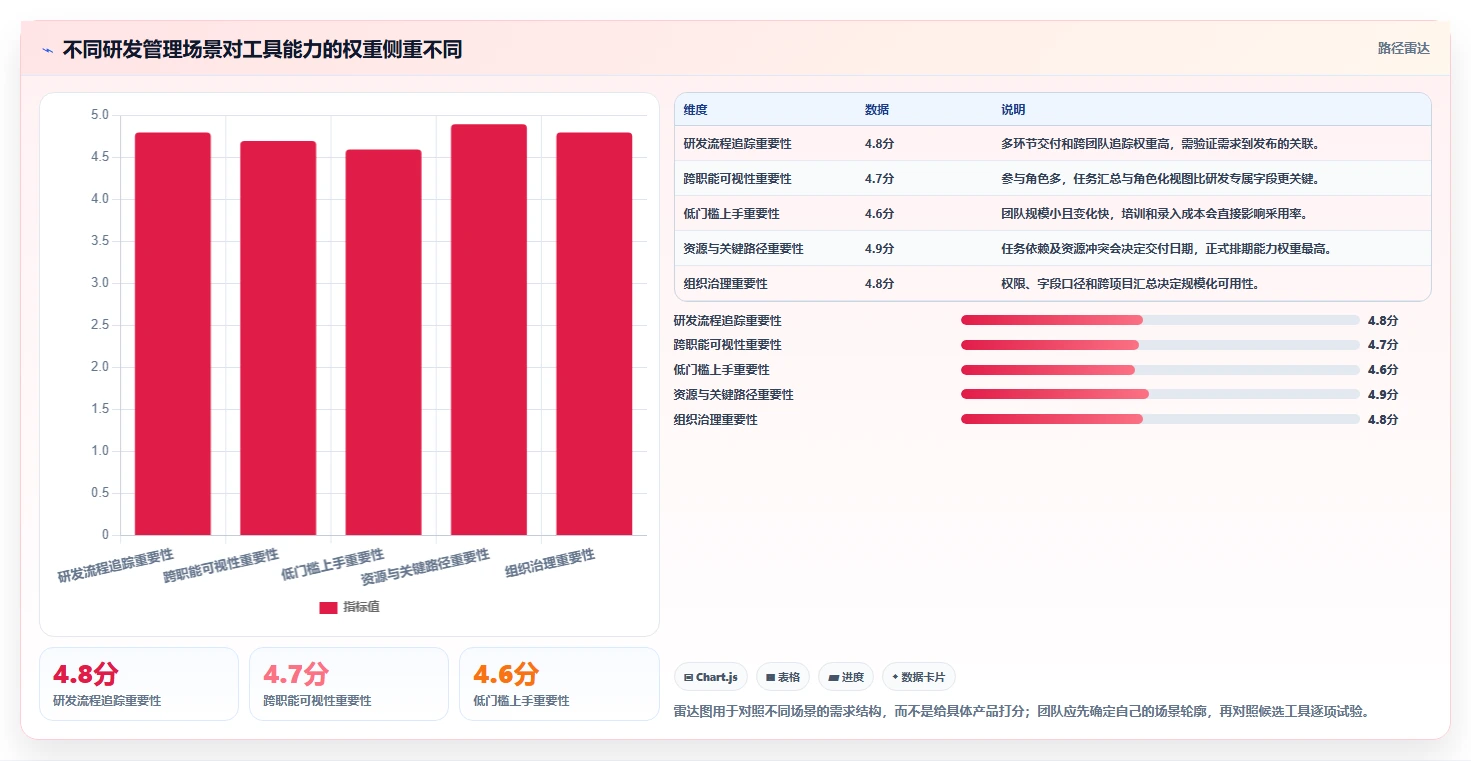
Task: Click the footer note starting 雷达图用于对照
Action: 1022,712
